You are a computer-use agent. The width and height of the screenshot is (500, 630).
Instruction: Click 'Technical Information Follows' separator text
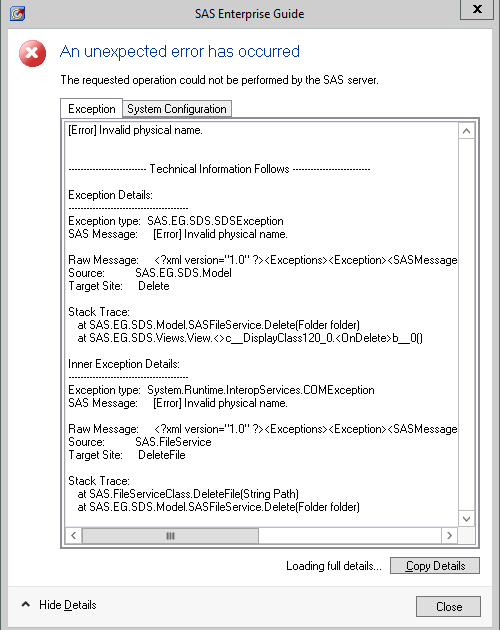pyautogui.click(x=219, y=169)
